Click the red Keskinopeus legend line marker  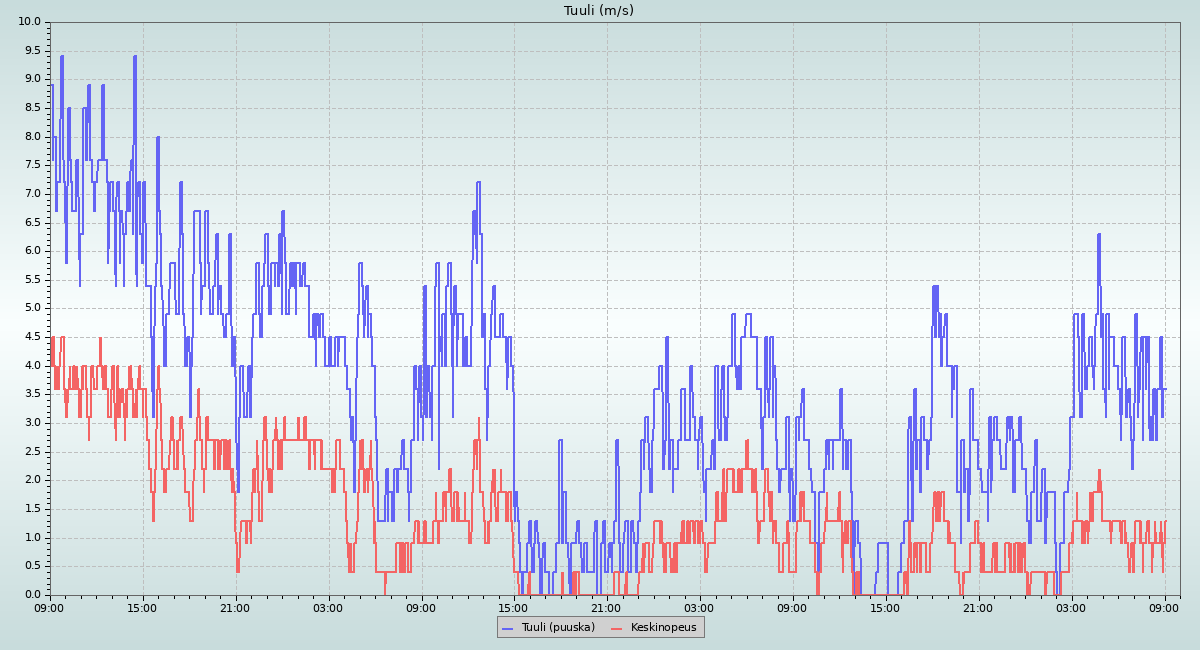(617, 628)
